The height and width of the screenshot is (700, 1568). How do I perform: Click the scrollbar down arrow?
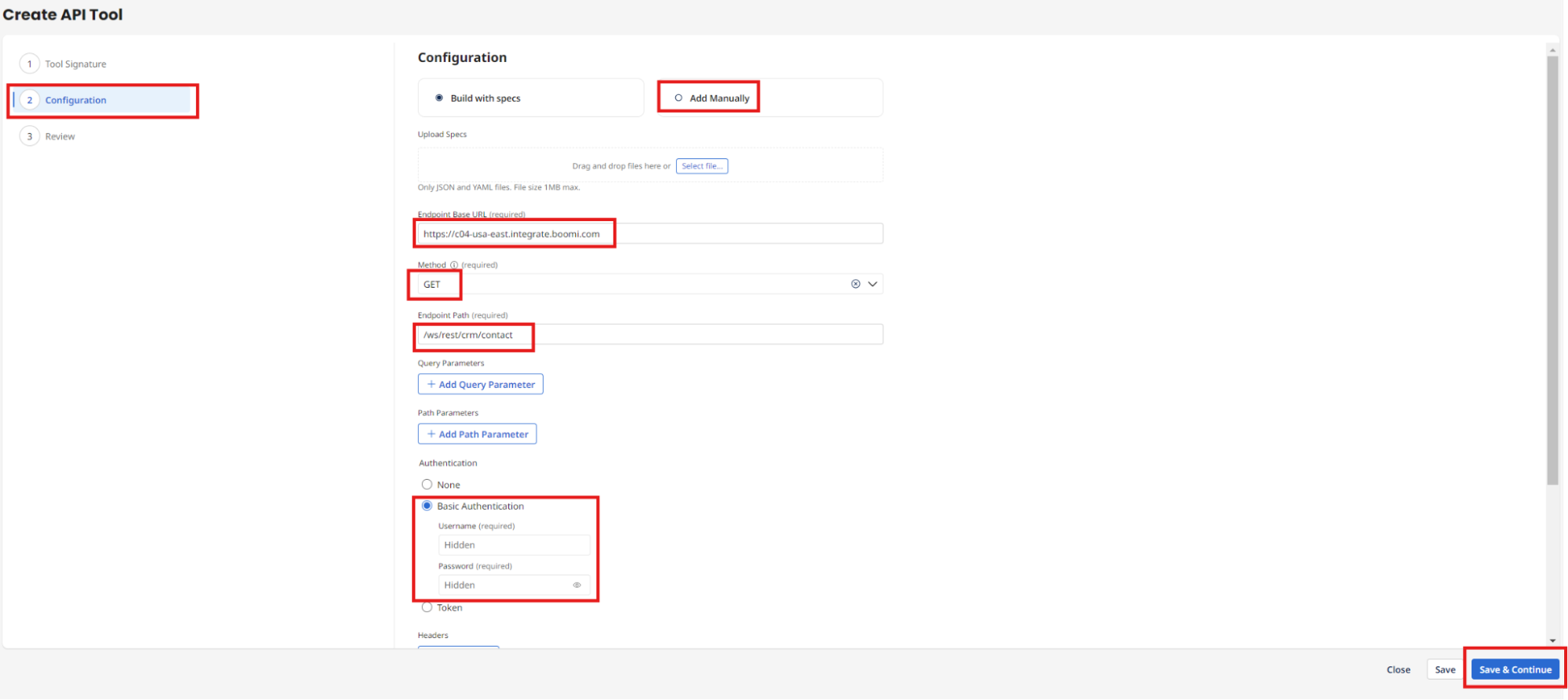[x=1552, y=640]
